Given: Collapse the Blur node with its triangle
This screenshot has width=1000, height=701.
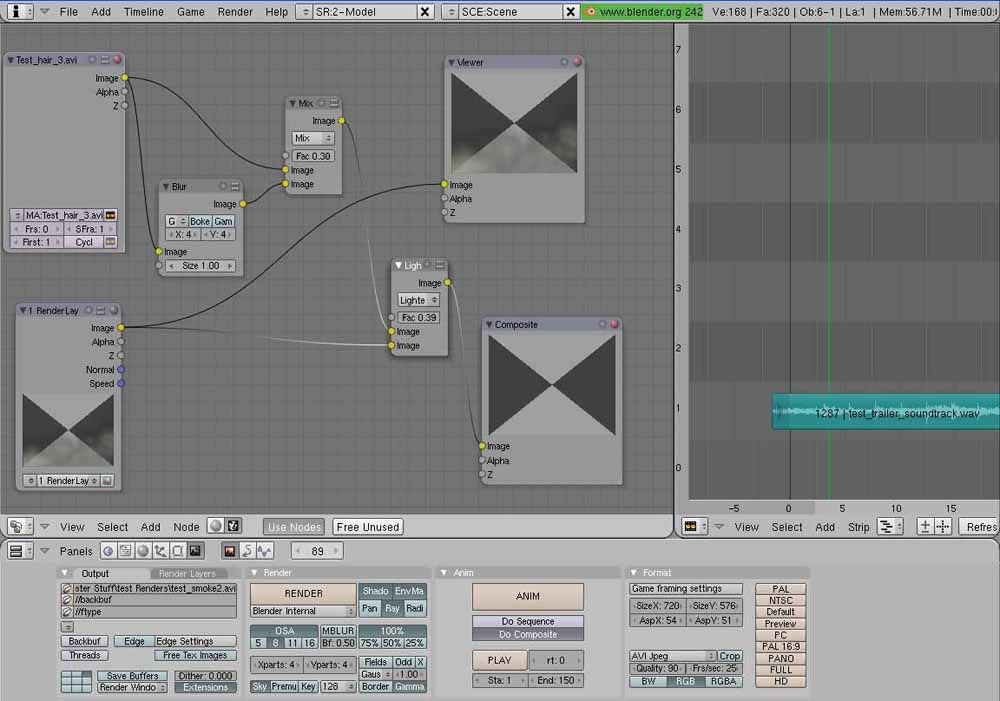Looking at the screenshot, I should click(x=166, y=187).
